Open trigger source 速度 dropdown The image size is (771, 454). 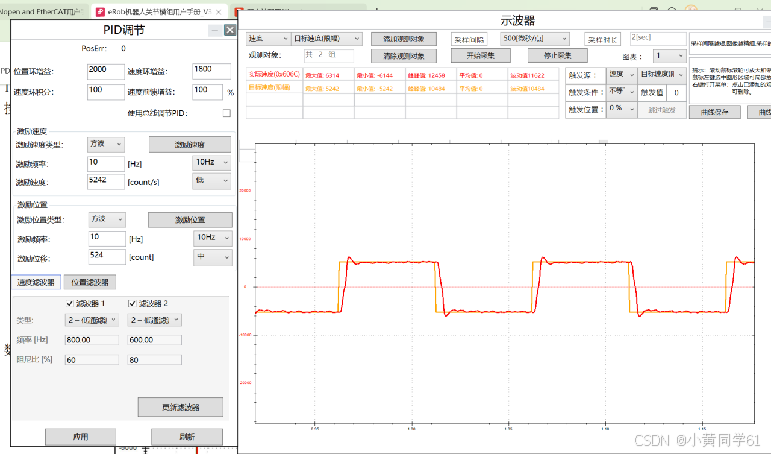click(622, 74)
